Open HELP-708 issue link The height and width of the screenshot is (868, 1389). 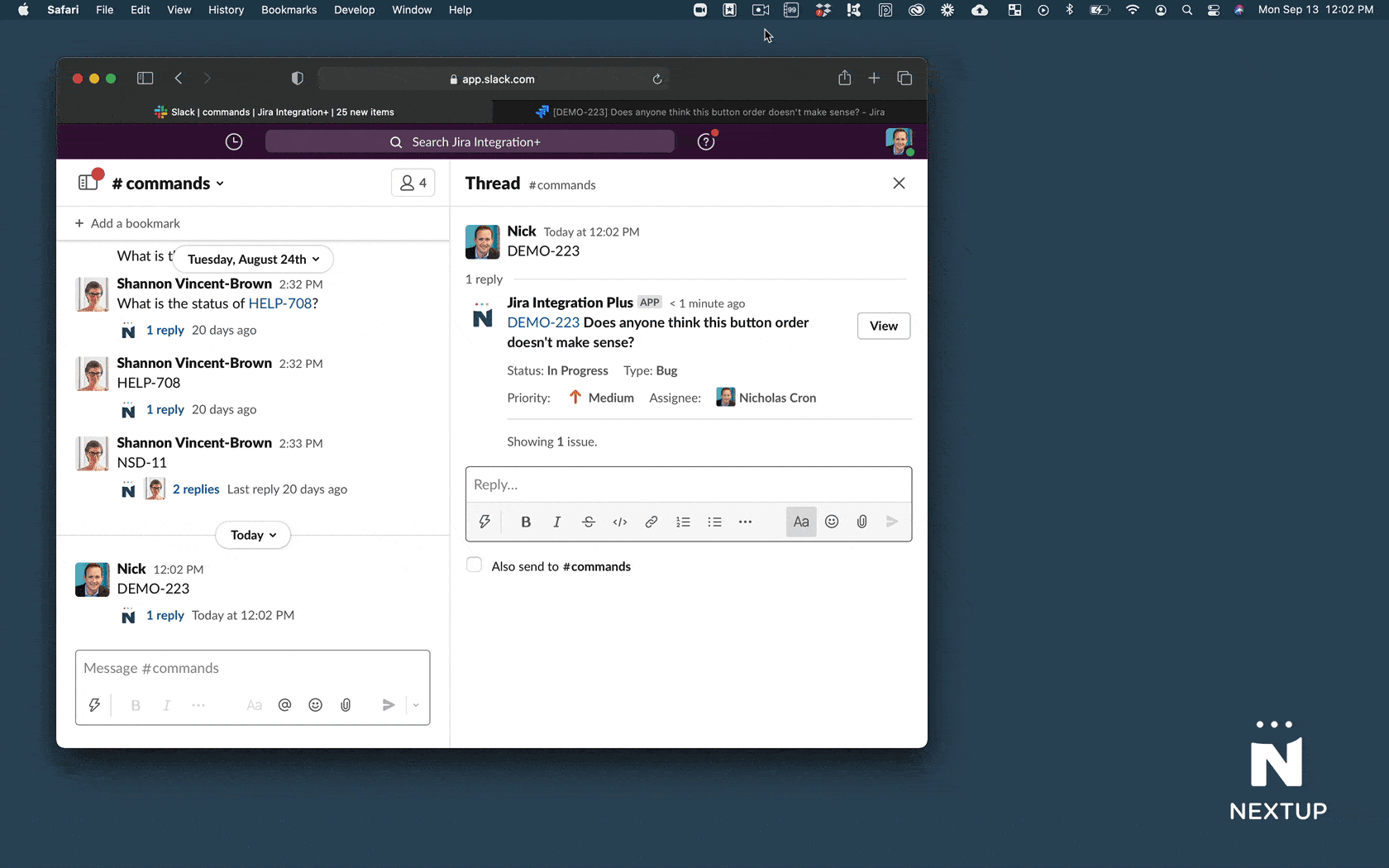click(280, 303)
